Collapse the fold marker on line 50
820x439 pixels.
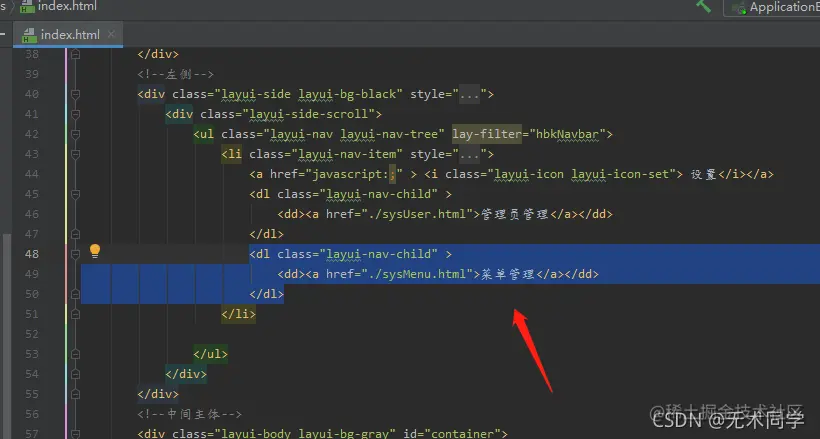(75, 294)
